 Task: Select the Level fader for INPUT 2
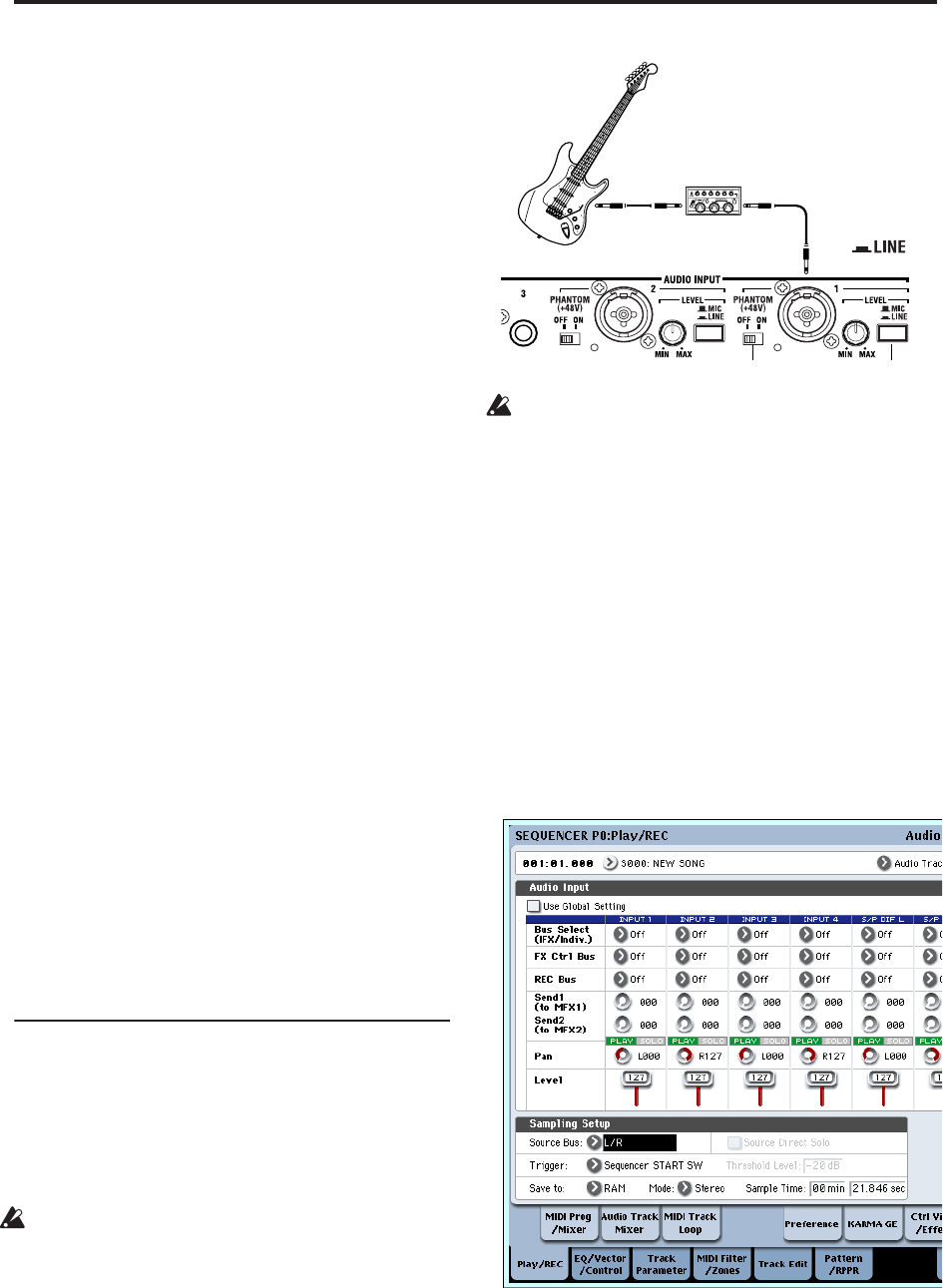[x=698, y=1089]
